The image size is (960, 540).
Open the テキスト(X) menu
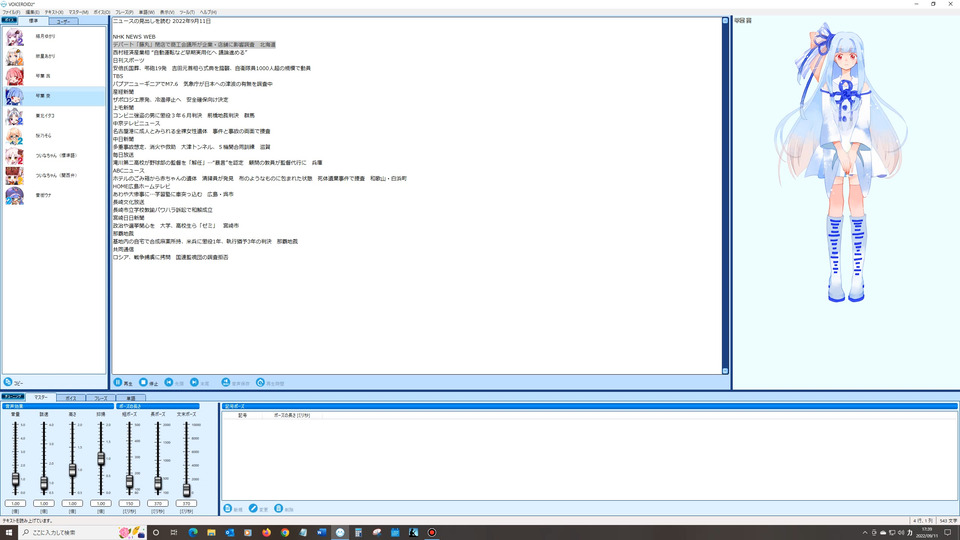pos(53,12)
